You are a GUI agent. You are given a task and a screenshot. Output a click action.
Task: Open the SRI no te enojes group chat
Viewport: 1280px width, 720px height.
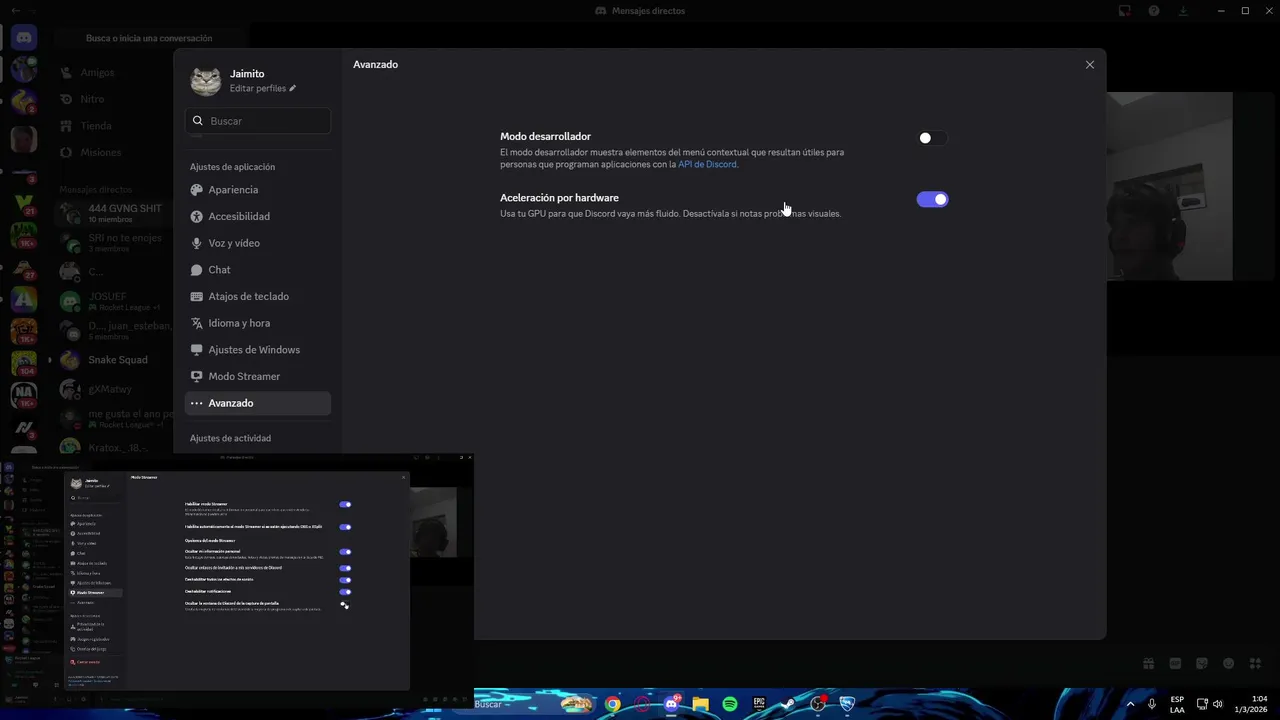click(x=113, y=242)
